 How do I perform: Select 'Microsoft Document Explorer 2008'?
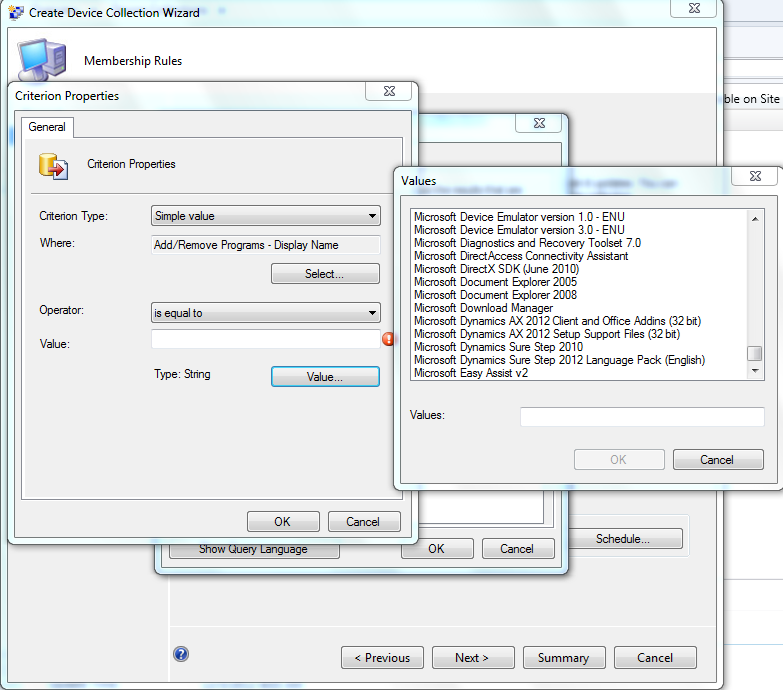click(x=495, y=295)
